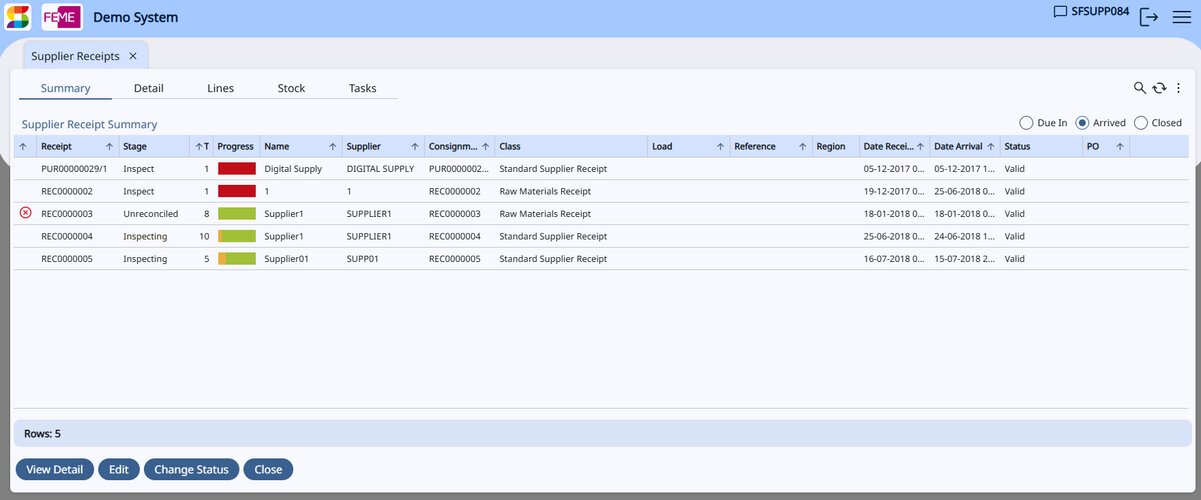Image resolution: width=1201 pixels, height=500 pixels.
Task: Click the red progress bar for REC0000002
Action: pyautogui.click(x=237, y=191)
